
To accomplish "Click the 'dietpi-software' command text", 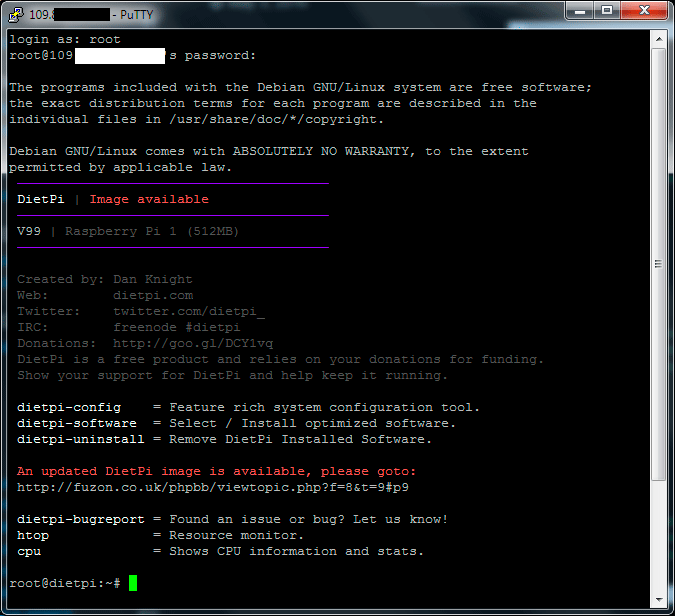I will [x=77, y=423].
